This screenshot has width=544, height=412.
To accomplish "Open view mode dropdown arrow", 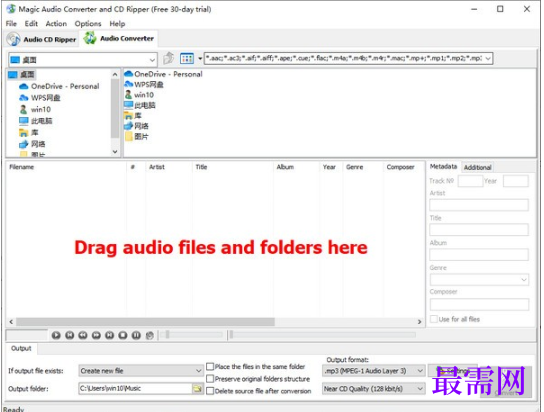I will [200, 58].
